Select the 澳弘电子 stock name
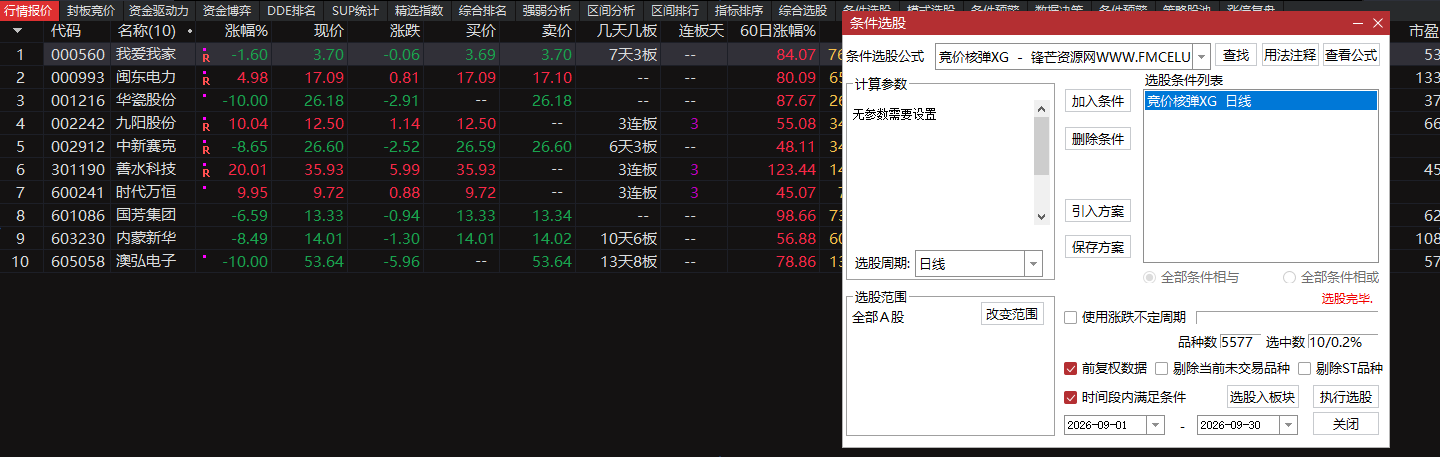The height and width of the screenshot is (457, 1440). [x=146, y=261]
